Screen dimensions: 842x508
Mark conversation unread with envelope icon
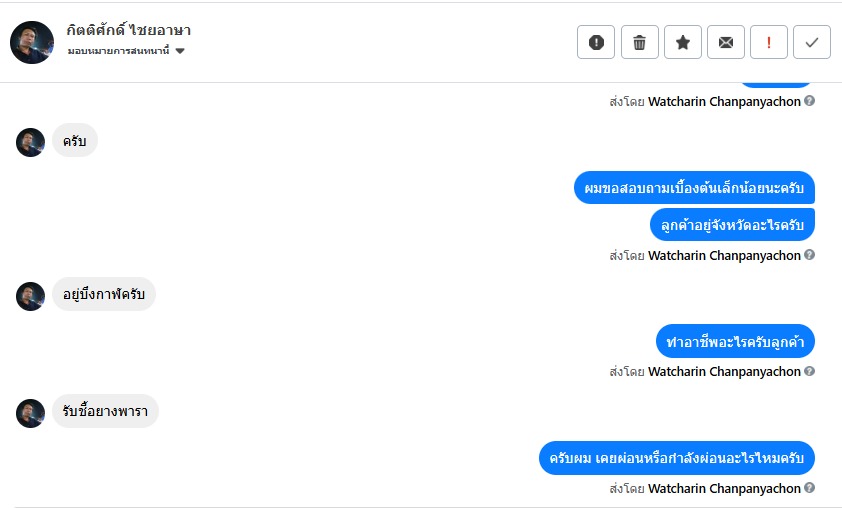tap(726, 42)
